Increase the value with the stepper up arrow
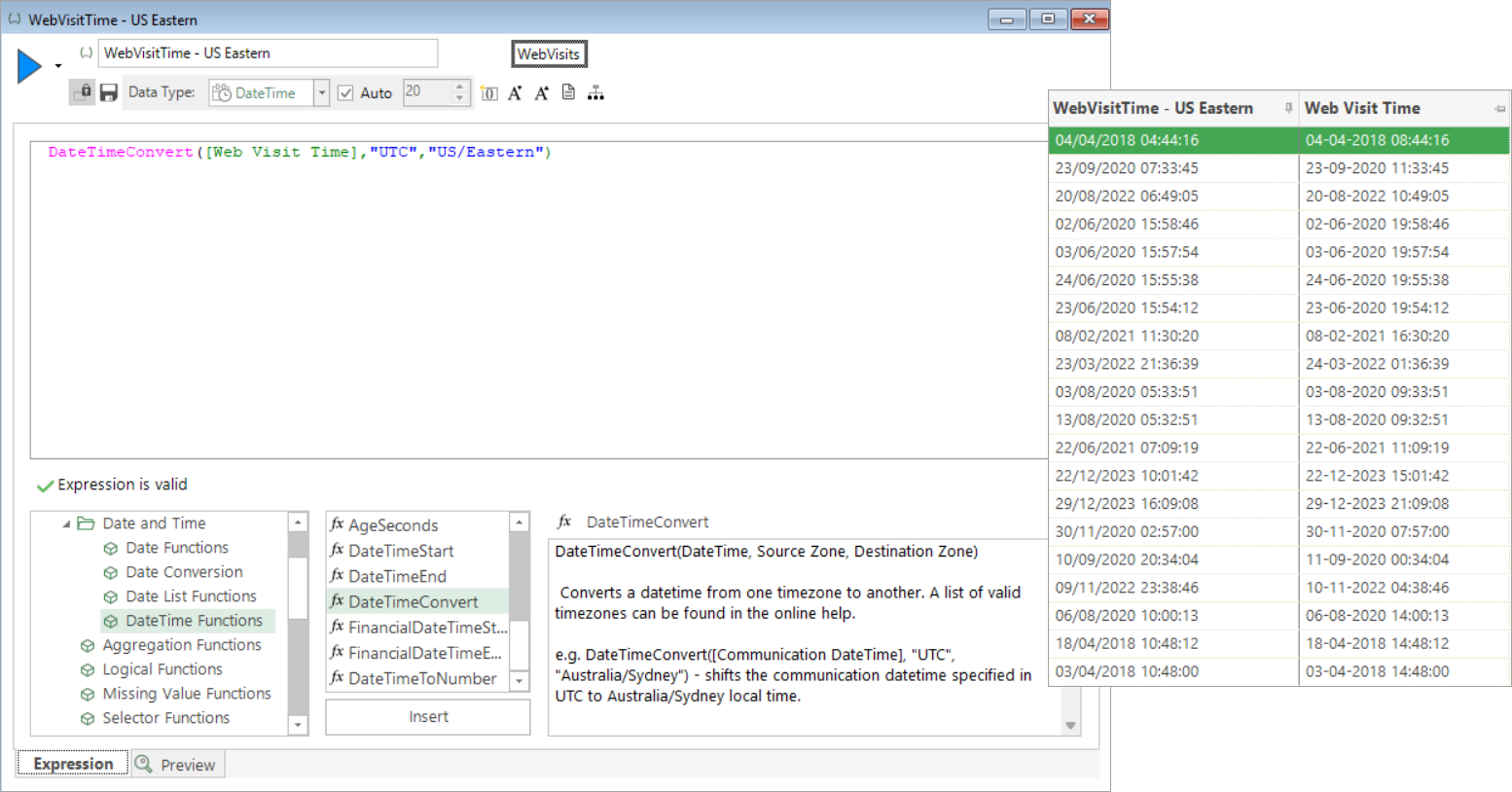Screen dimensions: 1512x792 460,87
